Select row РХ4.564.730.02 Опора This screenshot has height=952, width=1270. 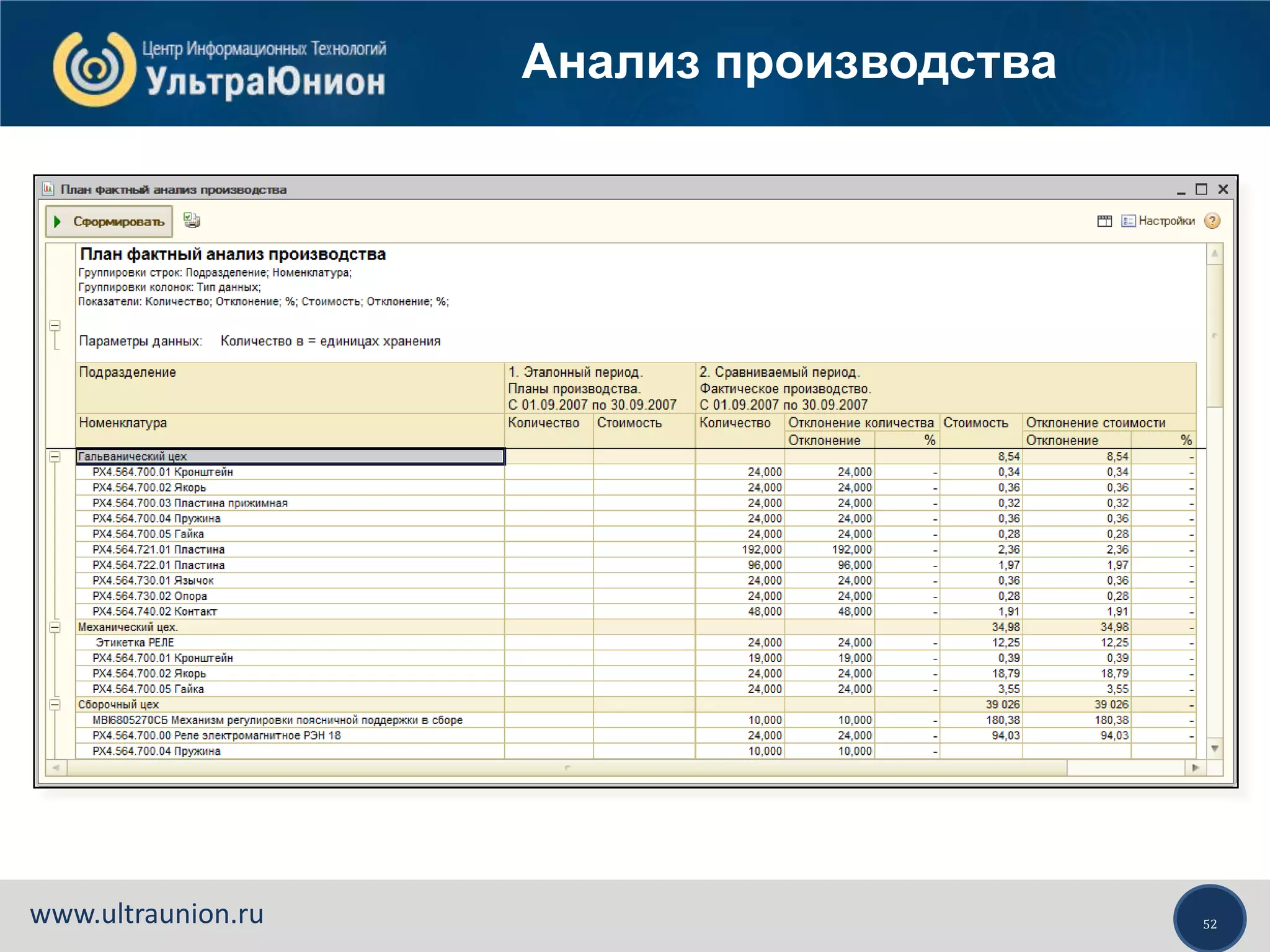coord(290,596)
